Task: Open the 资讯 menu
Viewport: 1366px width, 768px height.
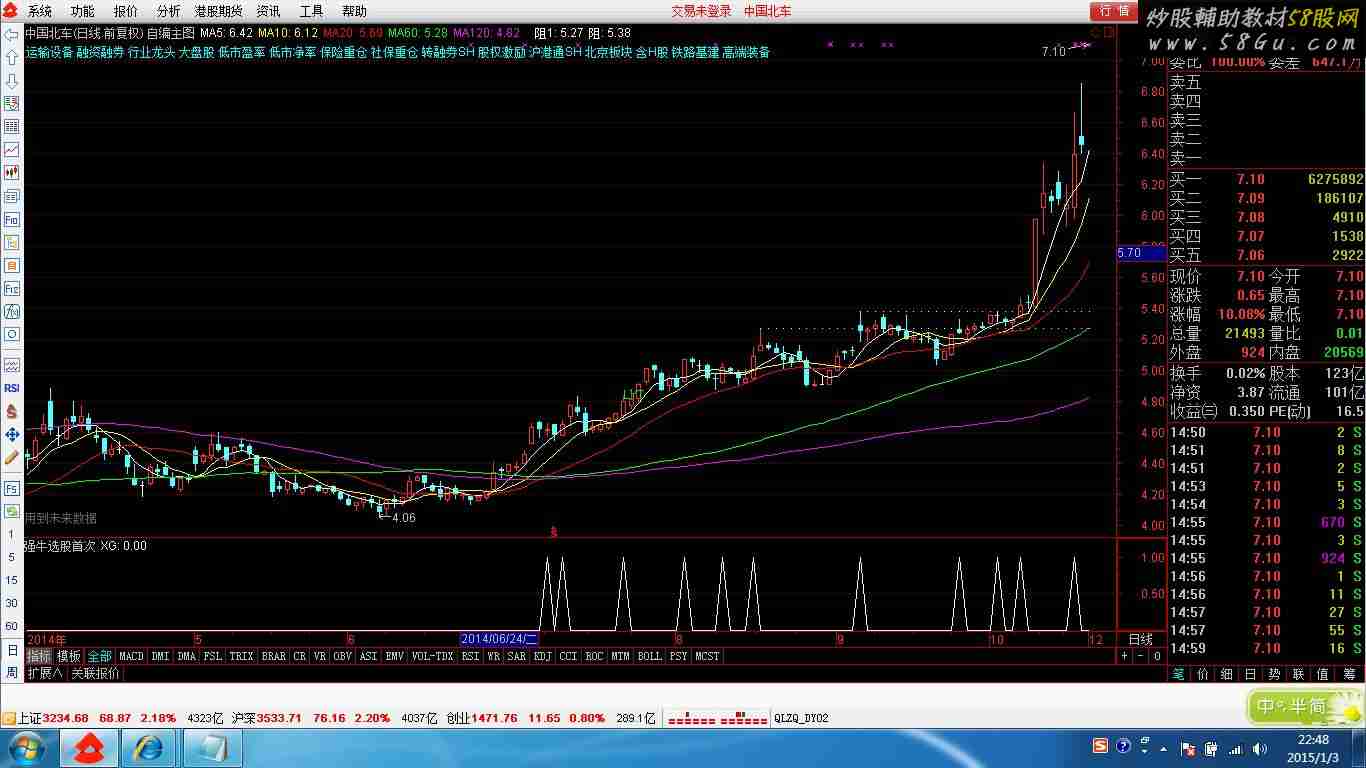Action: pos(268,11)
